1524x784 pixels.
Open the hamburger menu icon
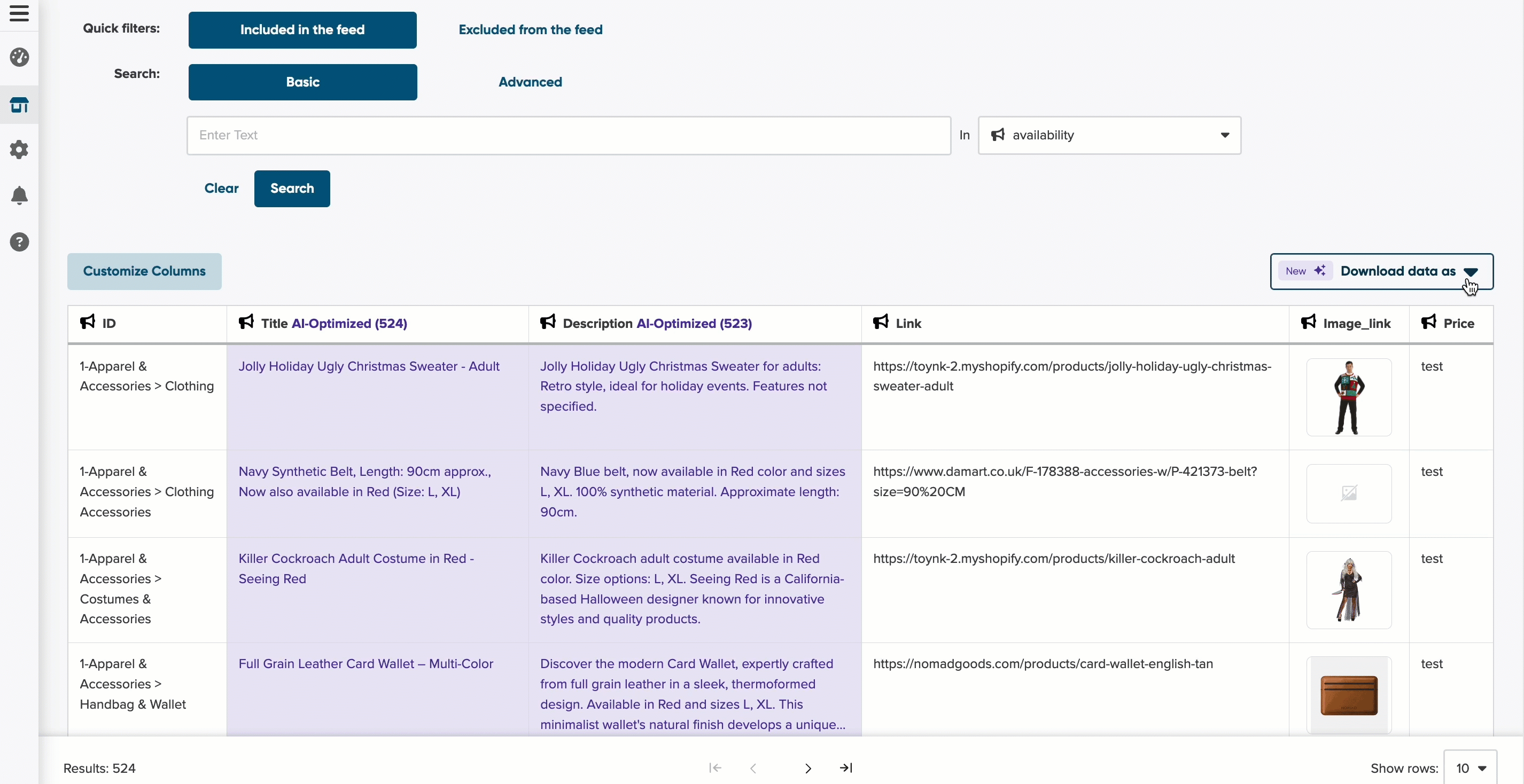click(x=19, y=13)
